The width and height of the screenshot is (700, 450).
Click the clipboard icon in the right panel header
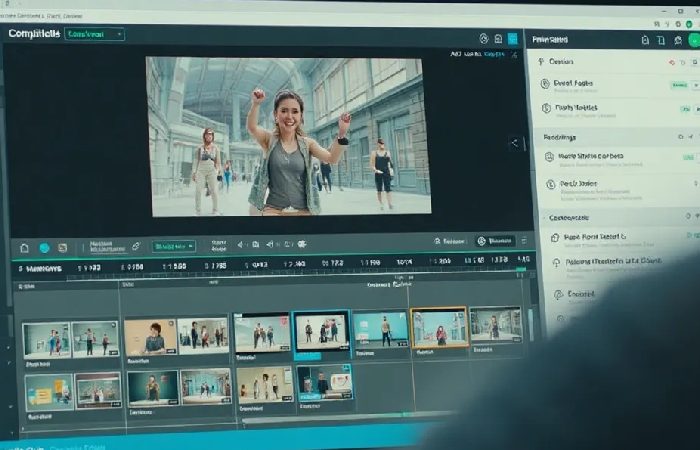click(x=645, y=40)
